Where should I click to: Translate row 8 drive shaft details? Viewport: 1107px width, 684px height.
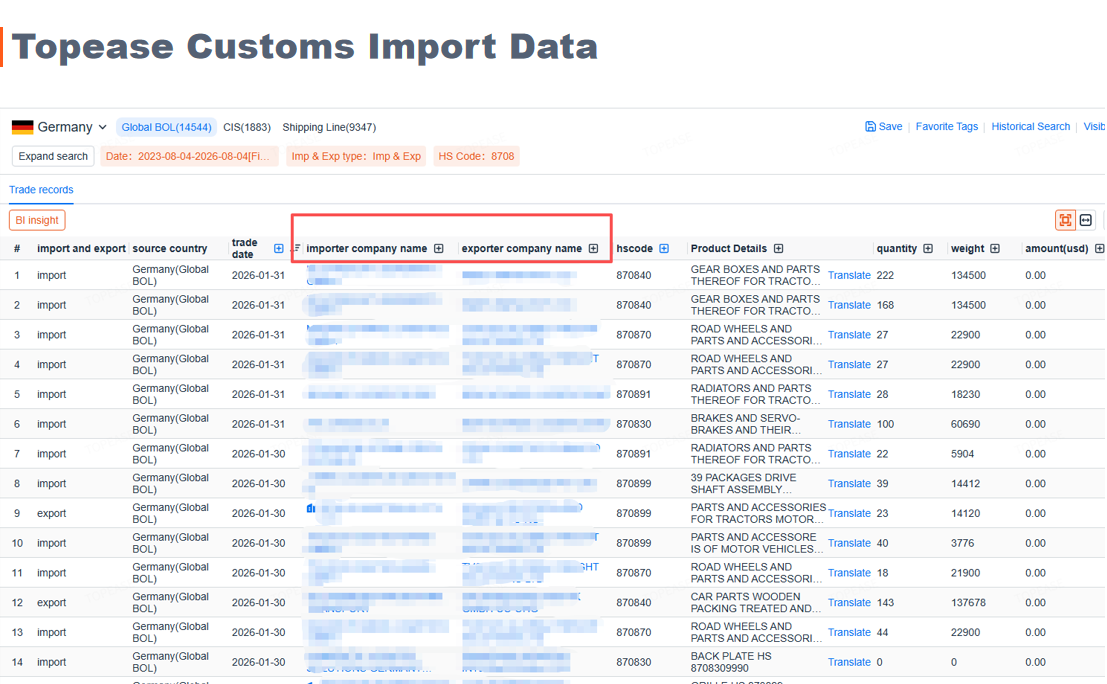pos(849,484)
